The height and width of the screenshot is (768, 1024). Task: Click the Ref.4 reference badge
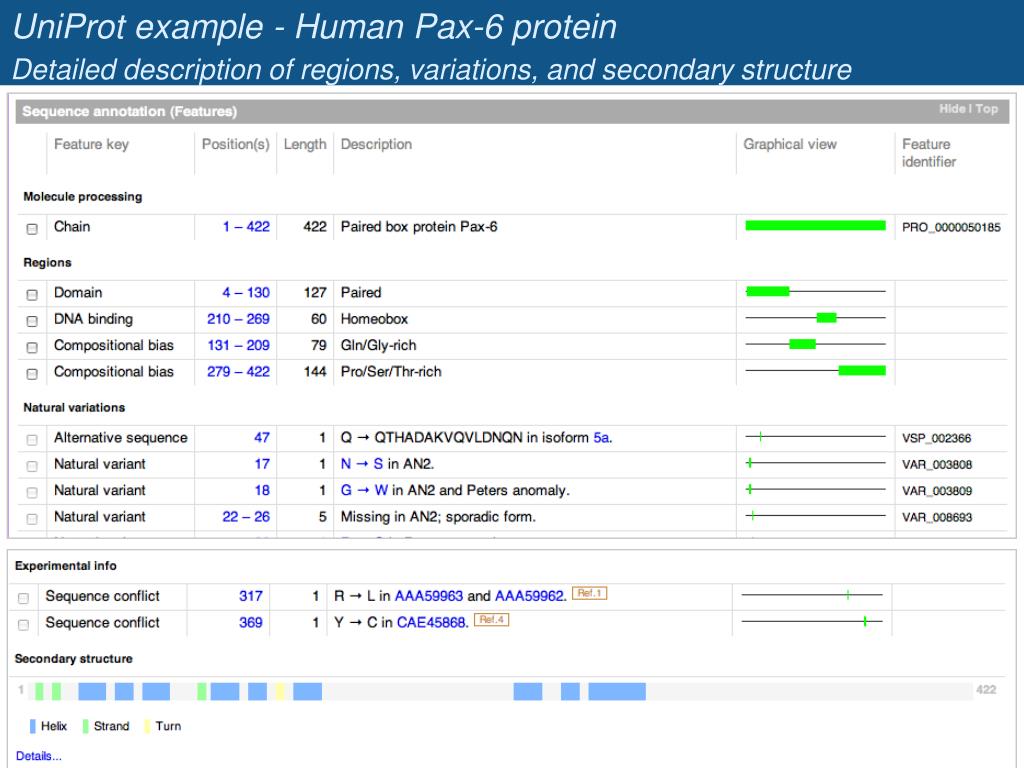tap(492, 619)
